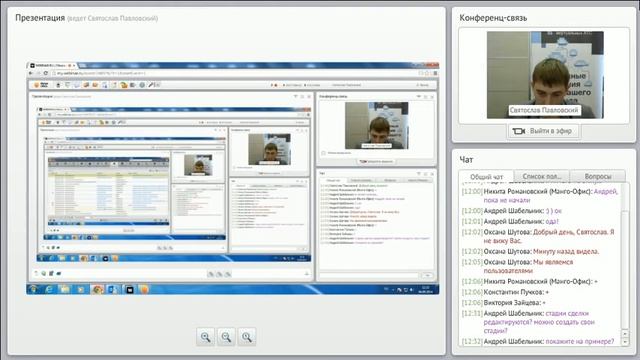This screenshot has height=360, width=640.
Task: Click browser reload icon in shared screen
Action: click(46, 73)
